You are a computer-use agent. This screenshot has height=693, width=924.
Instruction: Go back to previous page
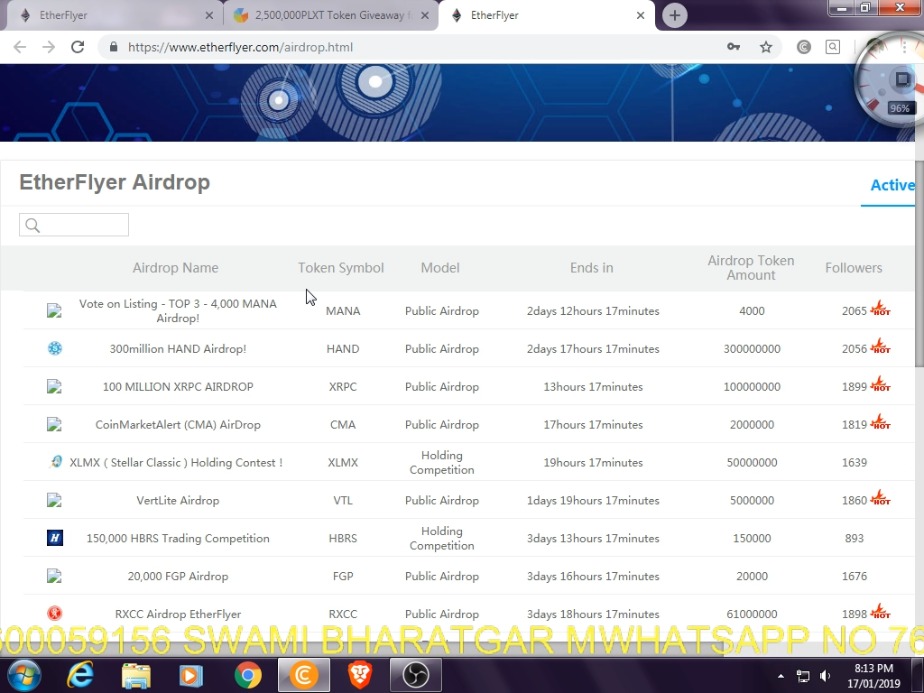click(x=19, y=47)
